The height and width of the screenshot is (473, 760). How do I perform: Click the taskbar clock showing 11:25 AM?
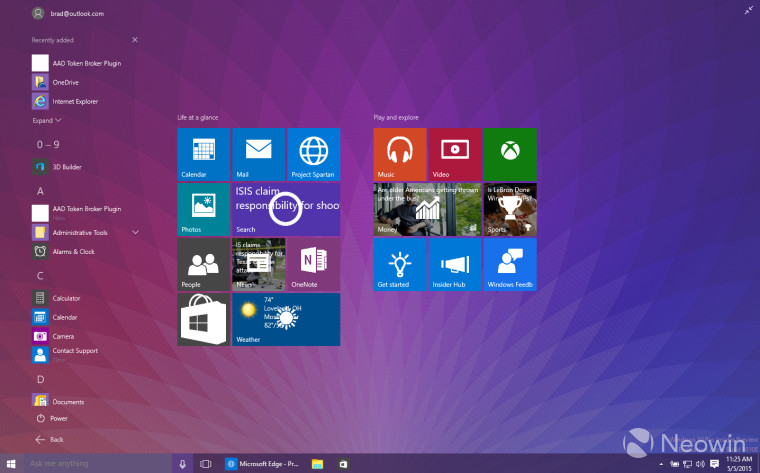739,464
